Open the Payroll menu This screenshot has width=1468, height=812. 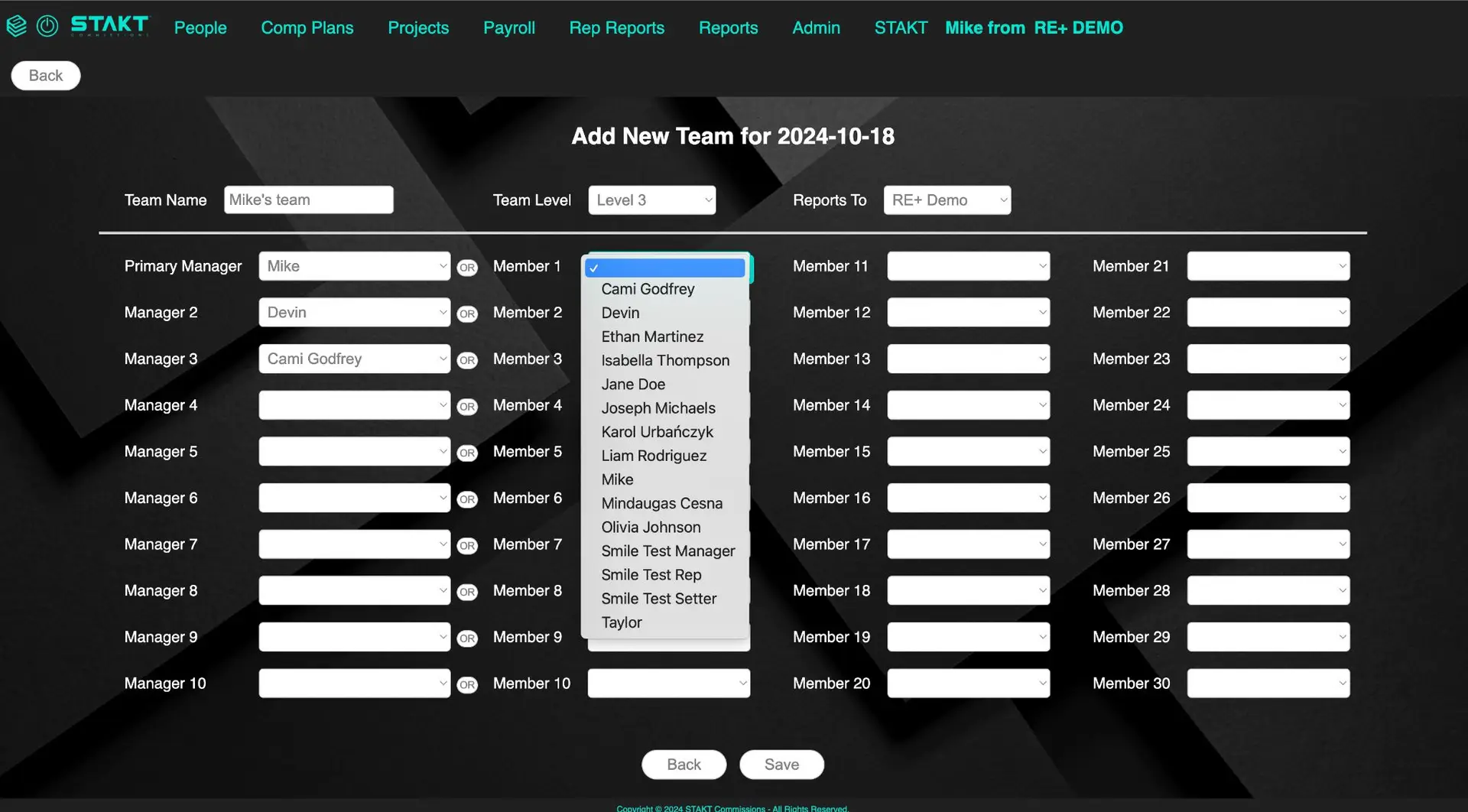click(509, 28)
